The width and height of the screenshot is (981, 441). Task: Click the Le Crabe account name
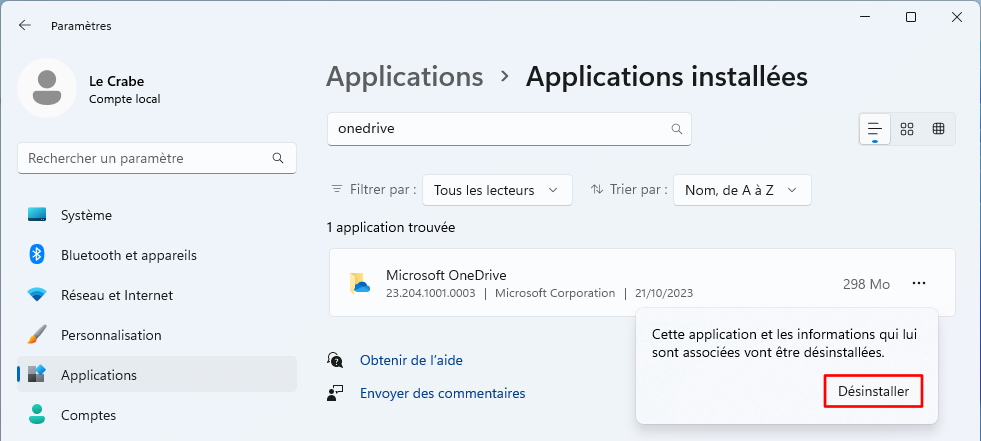tap(116, 81)
